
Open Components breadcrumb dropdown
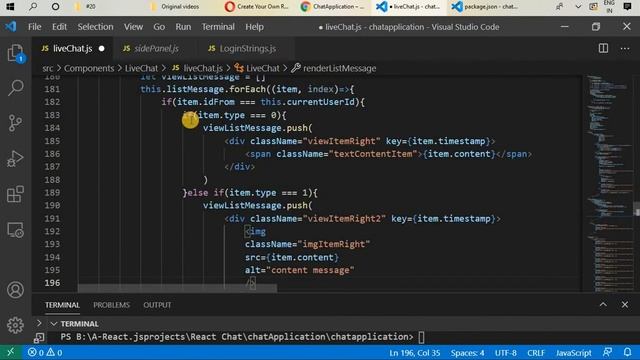tap(89, 68)
